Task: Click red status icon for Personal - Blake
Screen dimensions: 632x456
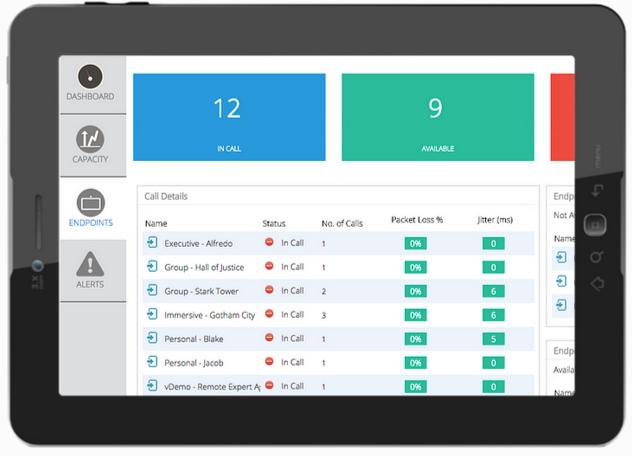Action: pos(269,337)
